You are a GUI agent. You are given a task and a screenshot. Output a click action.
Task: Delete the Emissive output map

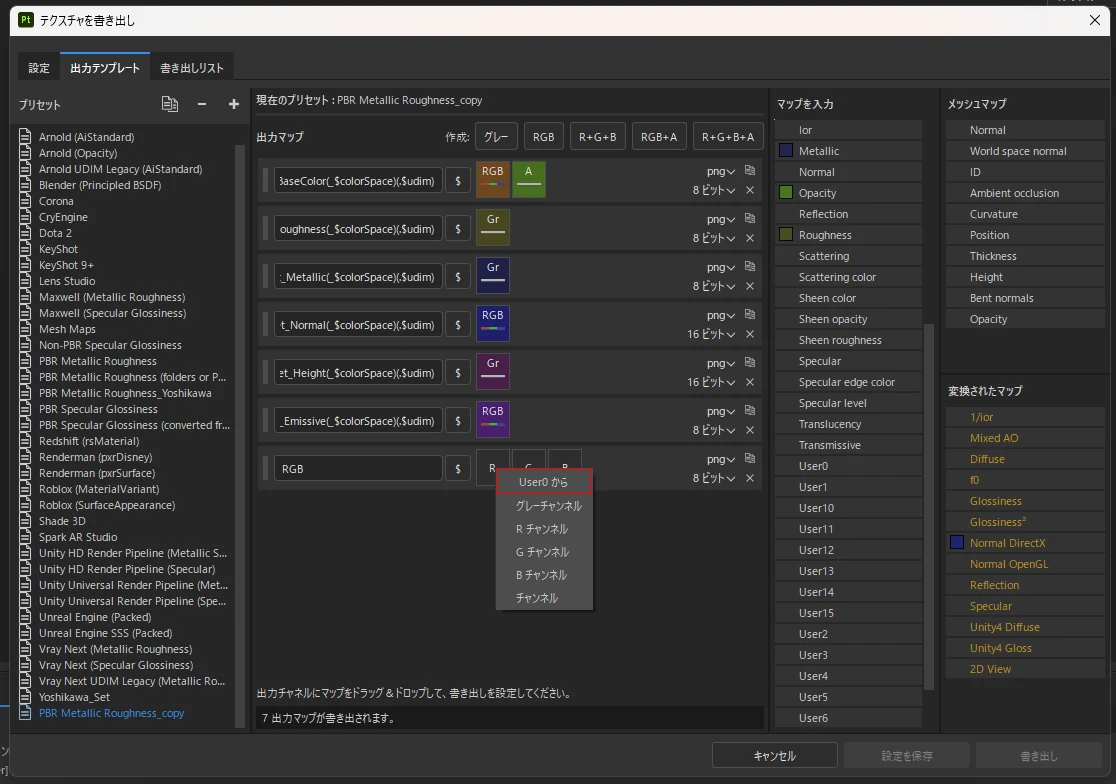tap(749, 430)
